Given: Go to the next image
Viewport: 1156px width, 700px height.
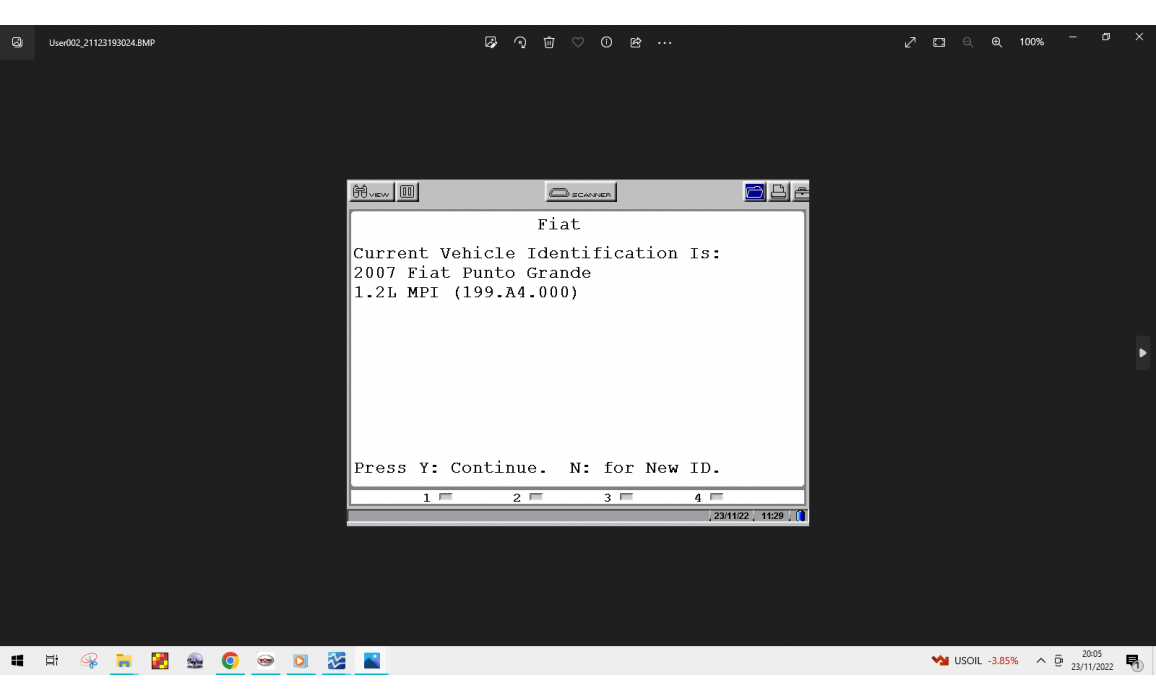Looking at the screenshot, I should 1143,353.
